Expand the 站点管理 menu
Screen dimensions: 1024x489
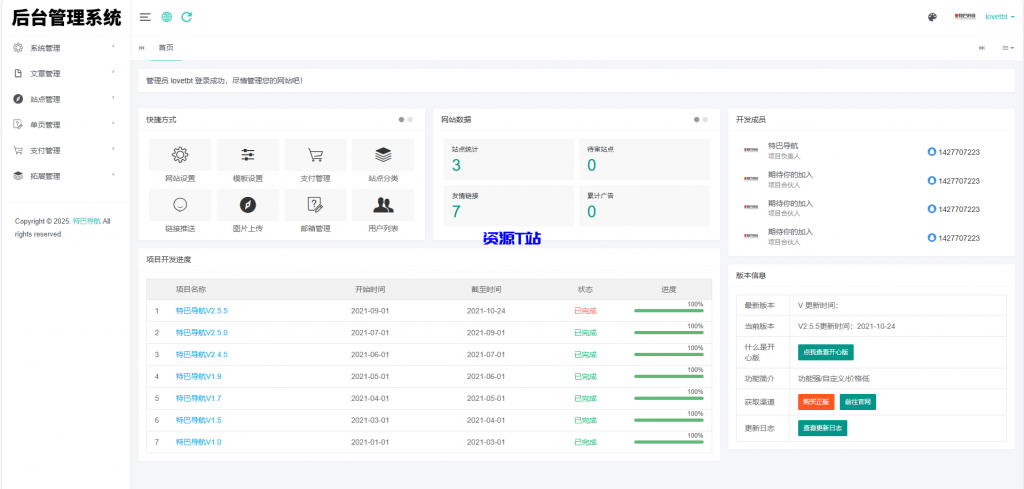[x=65, y=99]
